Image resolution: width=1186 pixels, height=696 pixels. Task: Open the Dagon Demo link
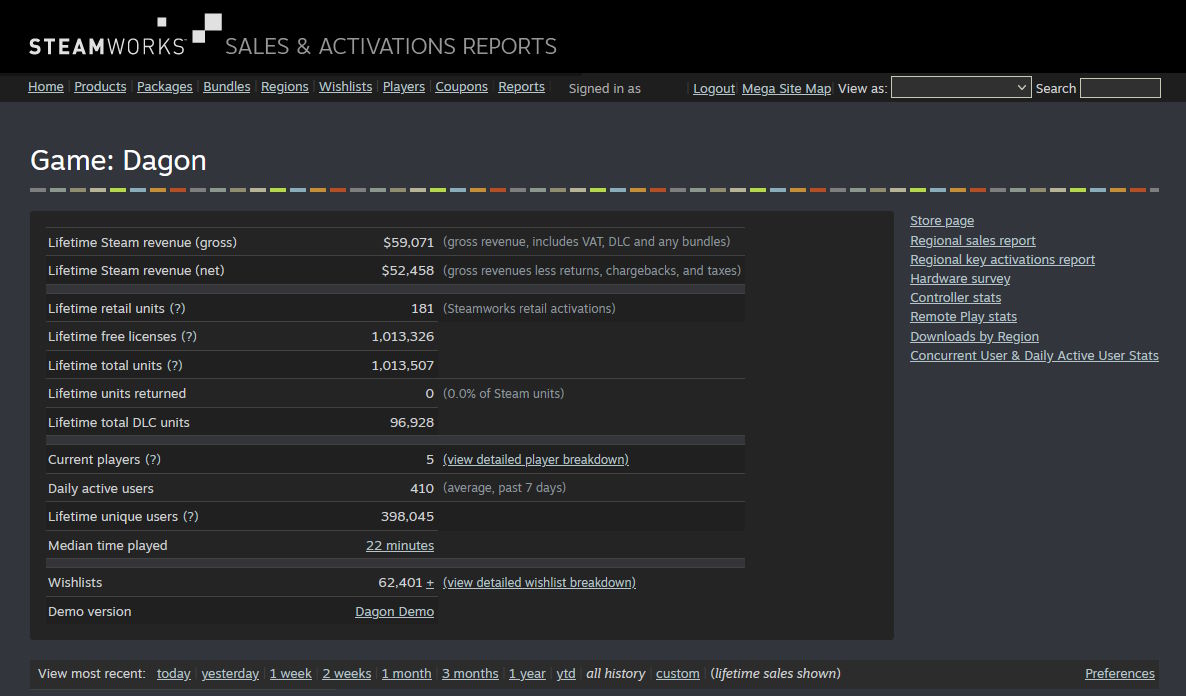394,611
